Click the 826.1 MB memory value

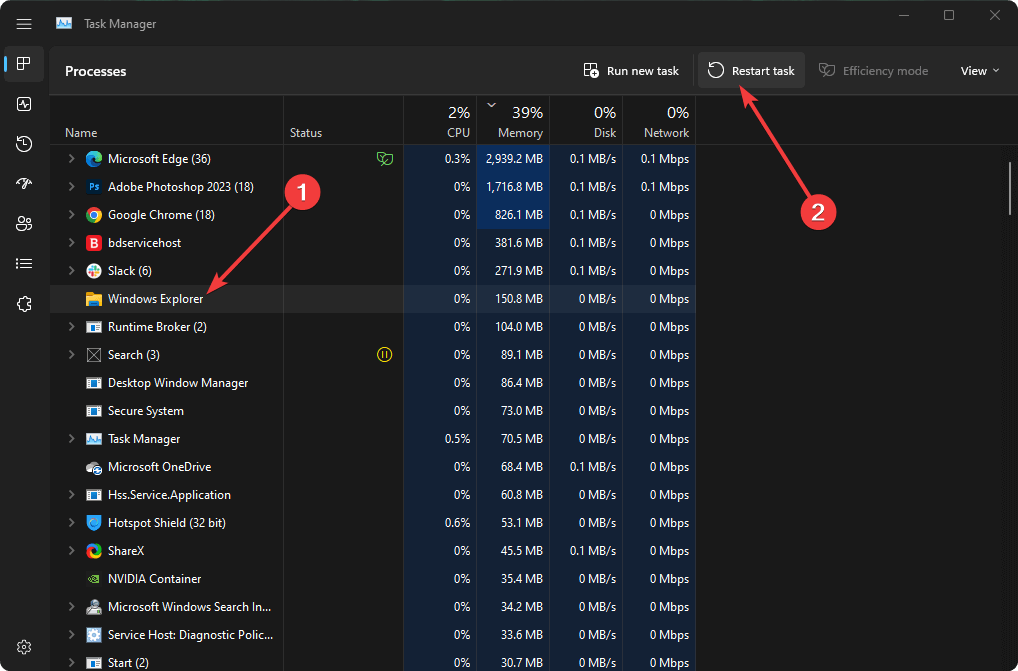tap(519, 215)
